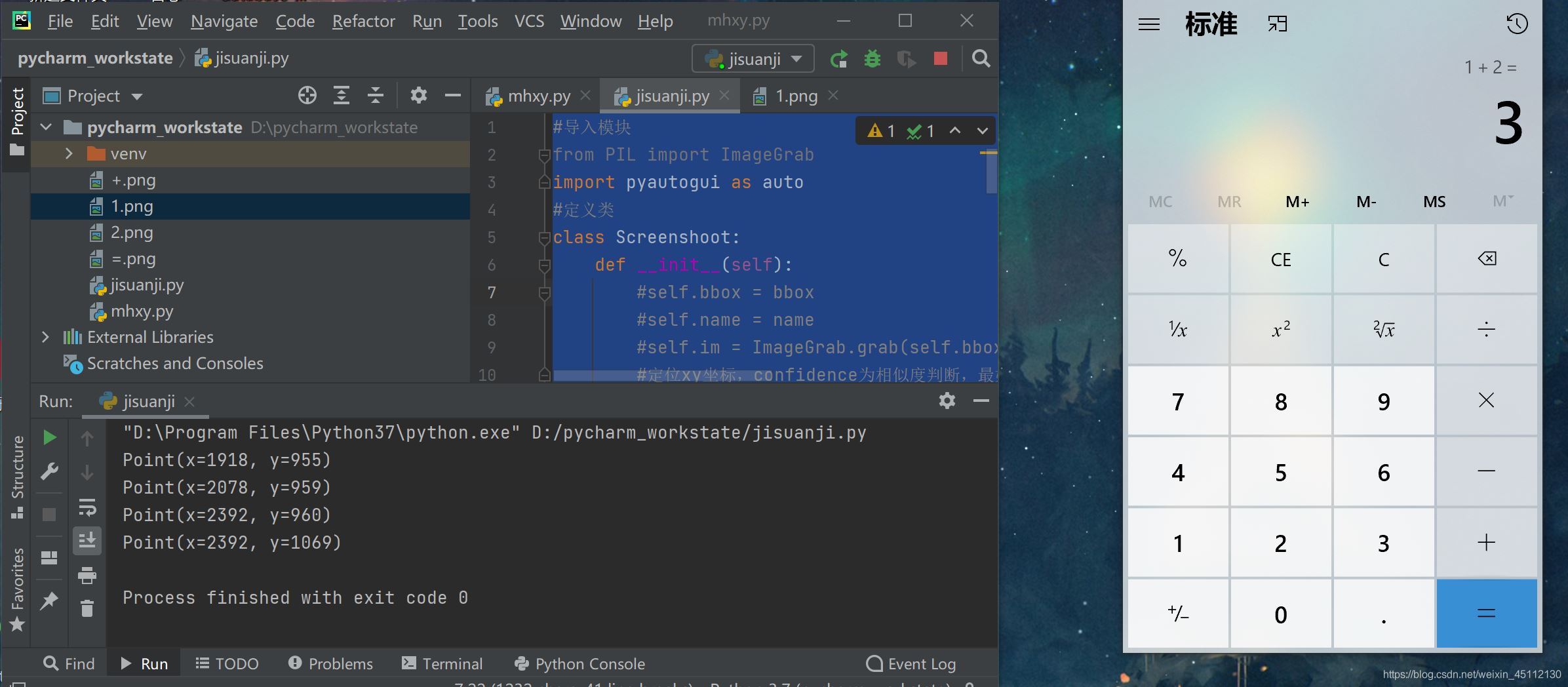Image resolution: width=1568 pixels, height=687 pixels.
Task: Select jisuanji.py in the project tree
Action: point(147,285)
